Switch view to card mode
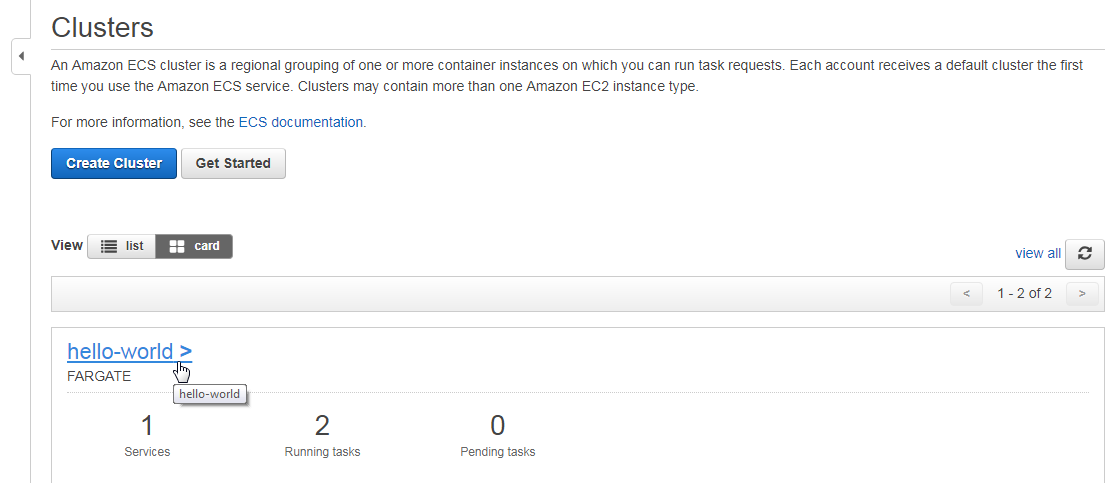The image size is (1118, 483). [194, 246]
